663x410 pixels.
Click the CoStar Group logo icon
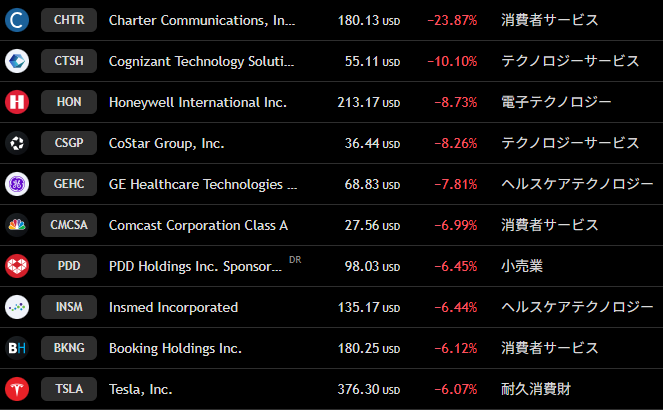(17, 143)
